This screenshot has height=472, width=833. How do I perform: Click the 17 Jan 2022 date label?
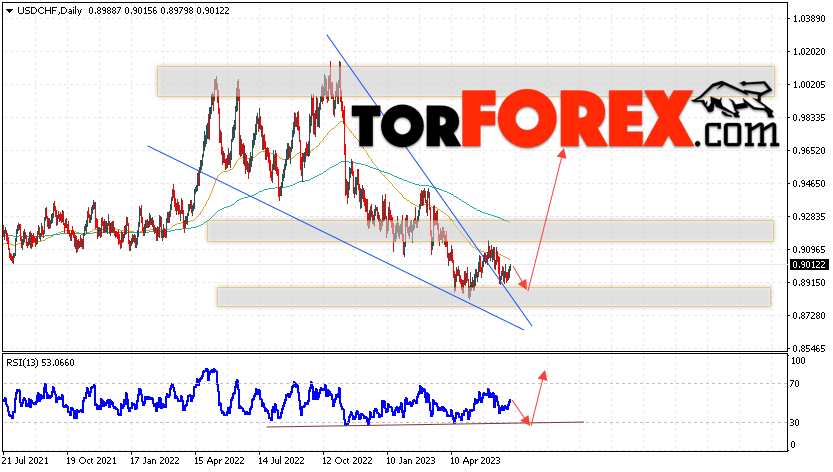point(155,460)
